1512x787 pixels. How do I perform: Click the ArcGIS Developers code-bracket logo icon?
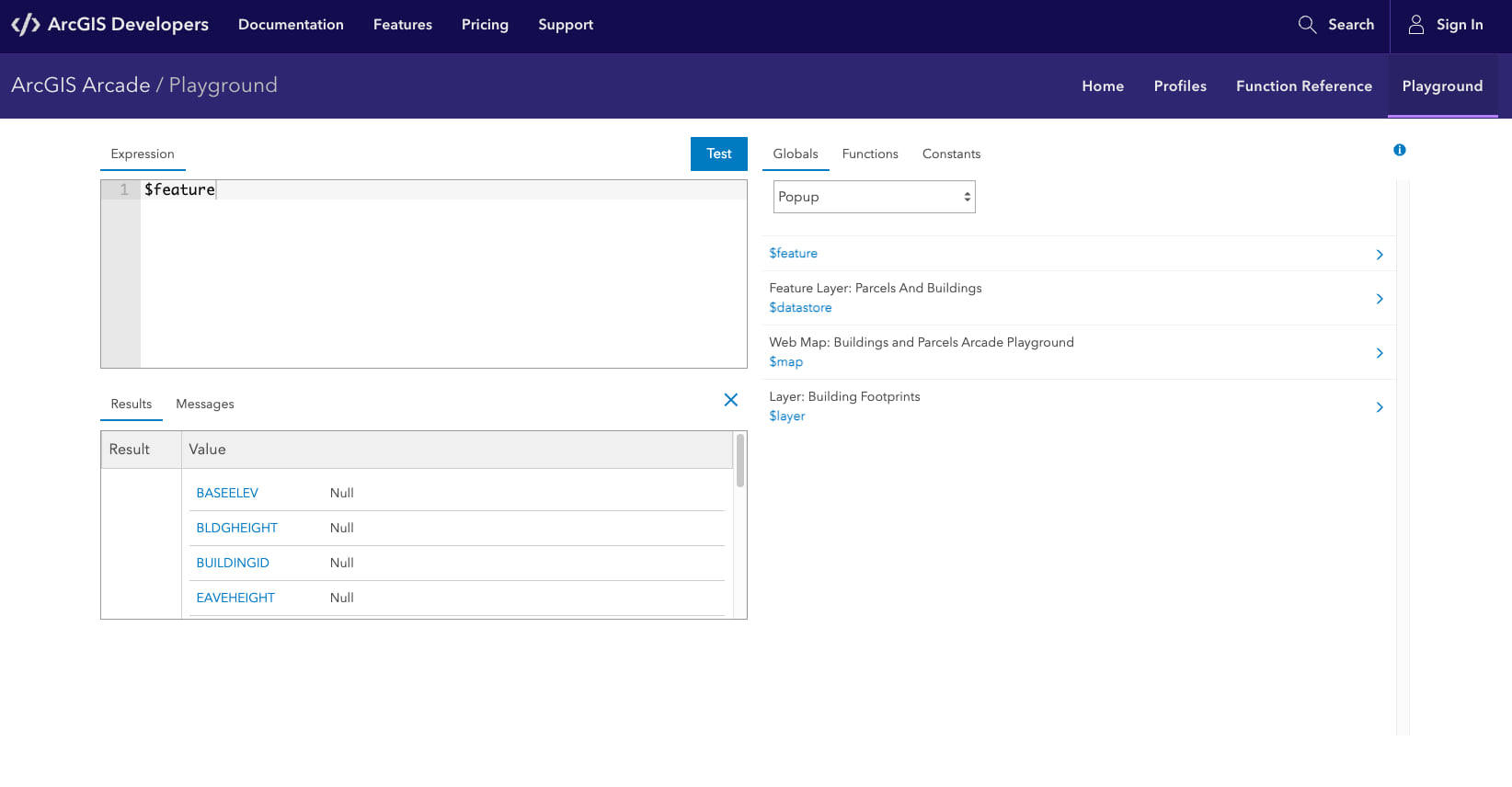click(x=25, y=25)
